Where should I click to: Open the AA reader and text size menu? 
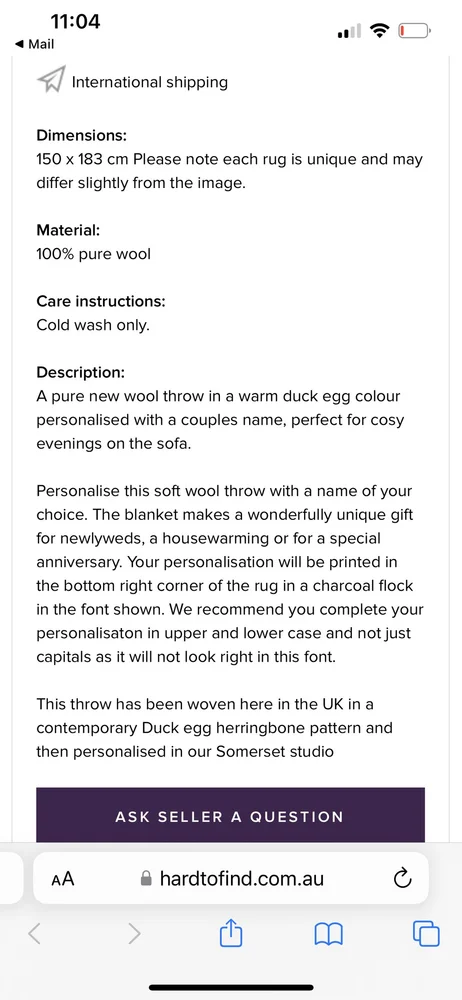pyautogui.click(x=63, y=879)
